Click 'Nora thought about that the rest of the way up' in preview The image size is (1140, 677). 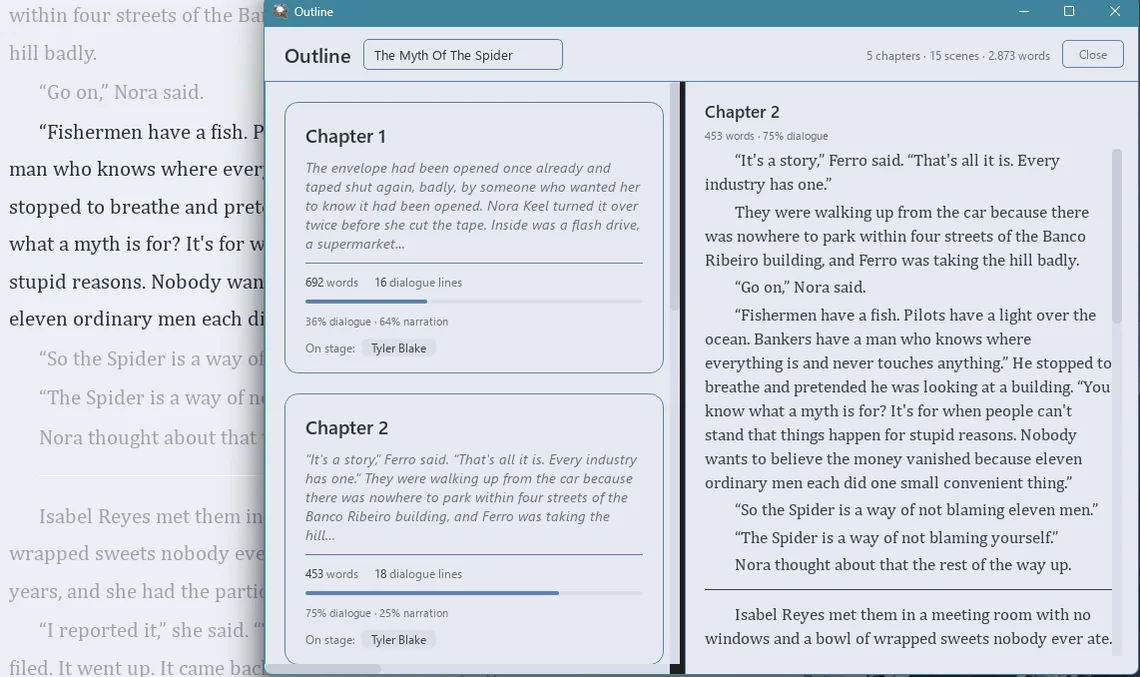pyautogui.click(x=902, y=565)
